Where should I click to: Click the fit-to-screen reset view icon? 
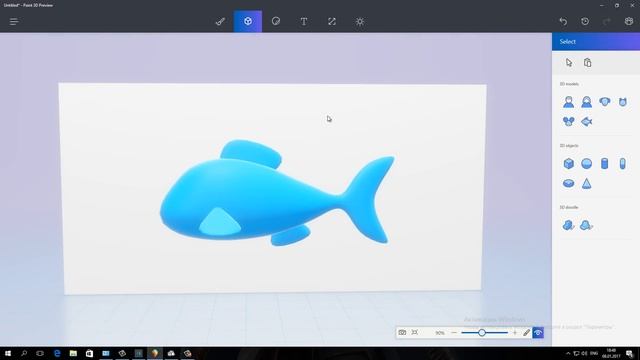[415, 333]
